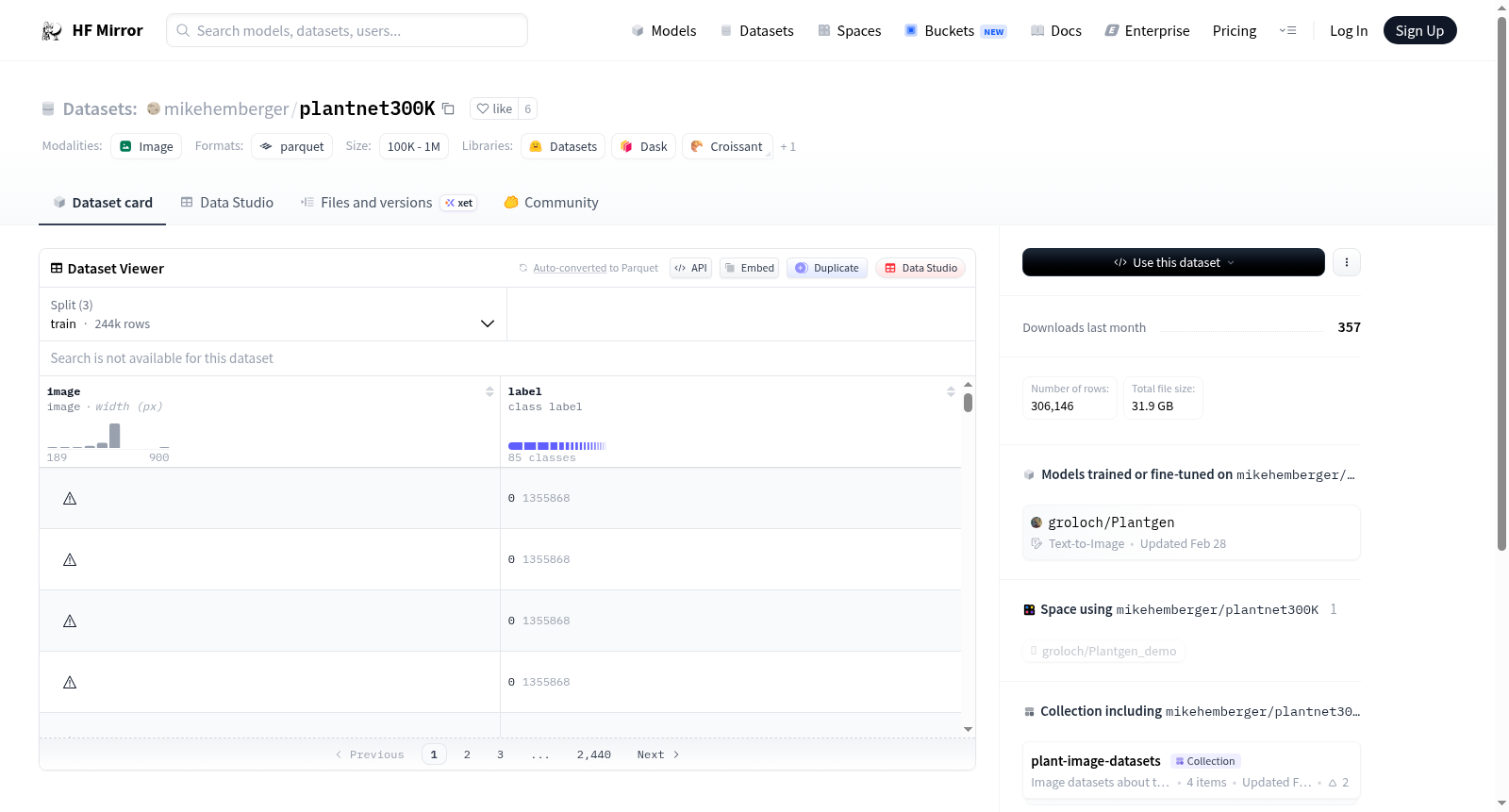1509x812 pixels.
Task: Click the warning icon in the third row
Action: click(70, 621)
